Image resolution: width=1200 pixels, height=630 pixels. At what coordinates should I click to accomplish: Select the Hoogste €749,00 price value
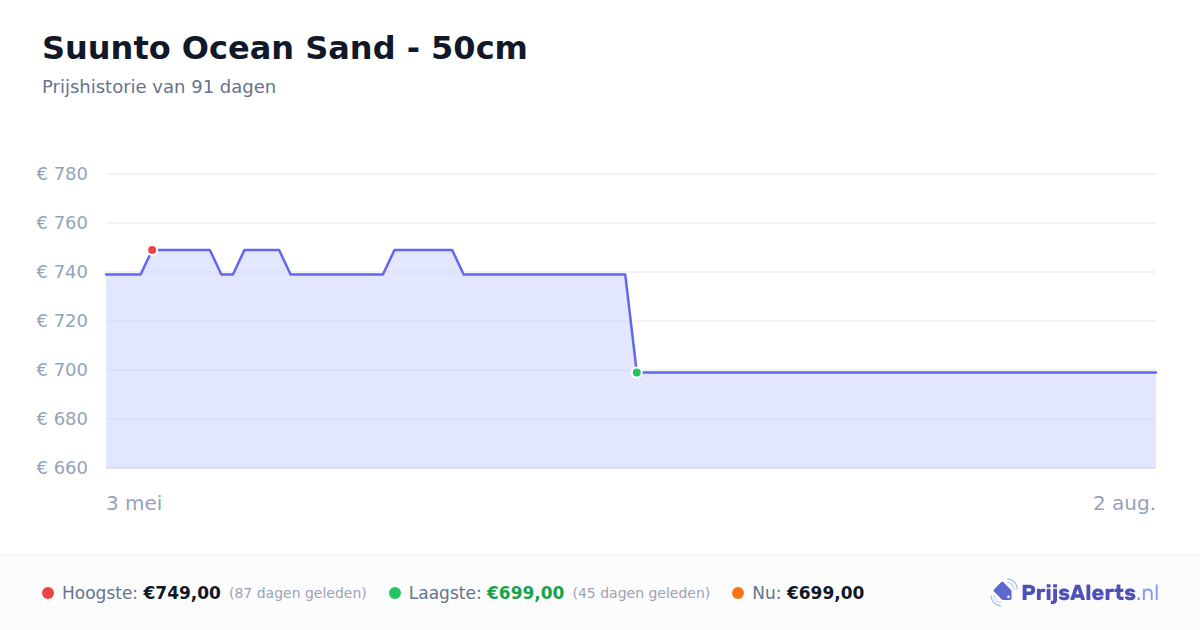pos(182,593)
